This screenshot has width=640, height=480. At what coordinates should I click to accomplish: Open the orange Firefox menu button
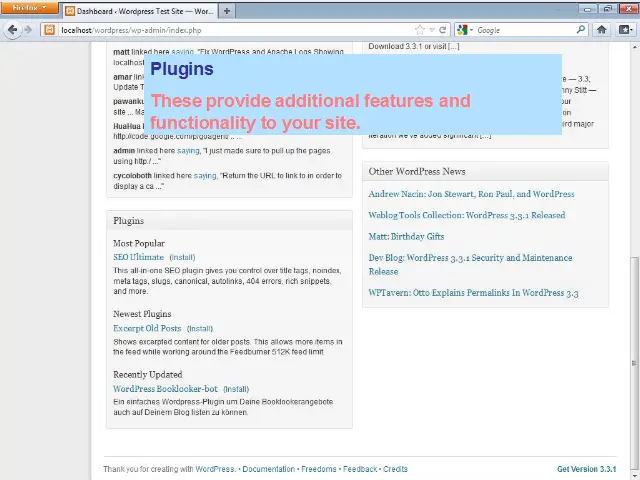click(x=29, y=7)
